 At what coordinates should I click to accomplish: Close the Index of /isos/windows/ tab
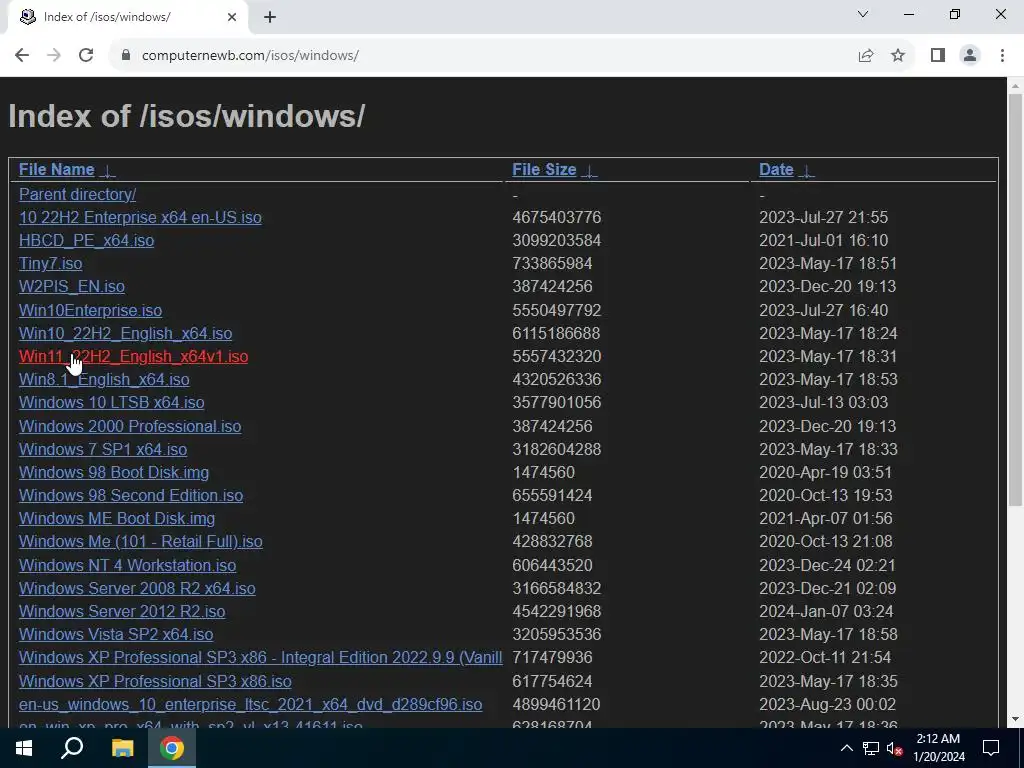[x=232, y=18]
